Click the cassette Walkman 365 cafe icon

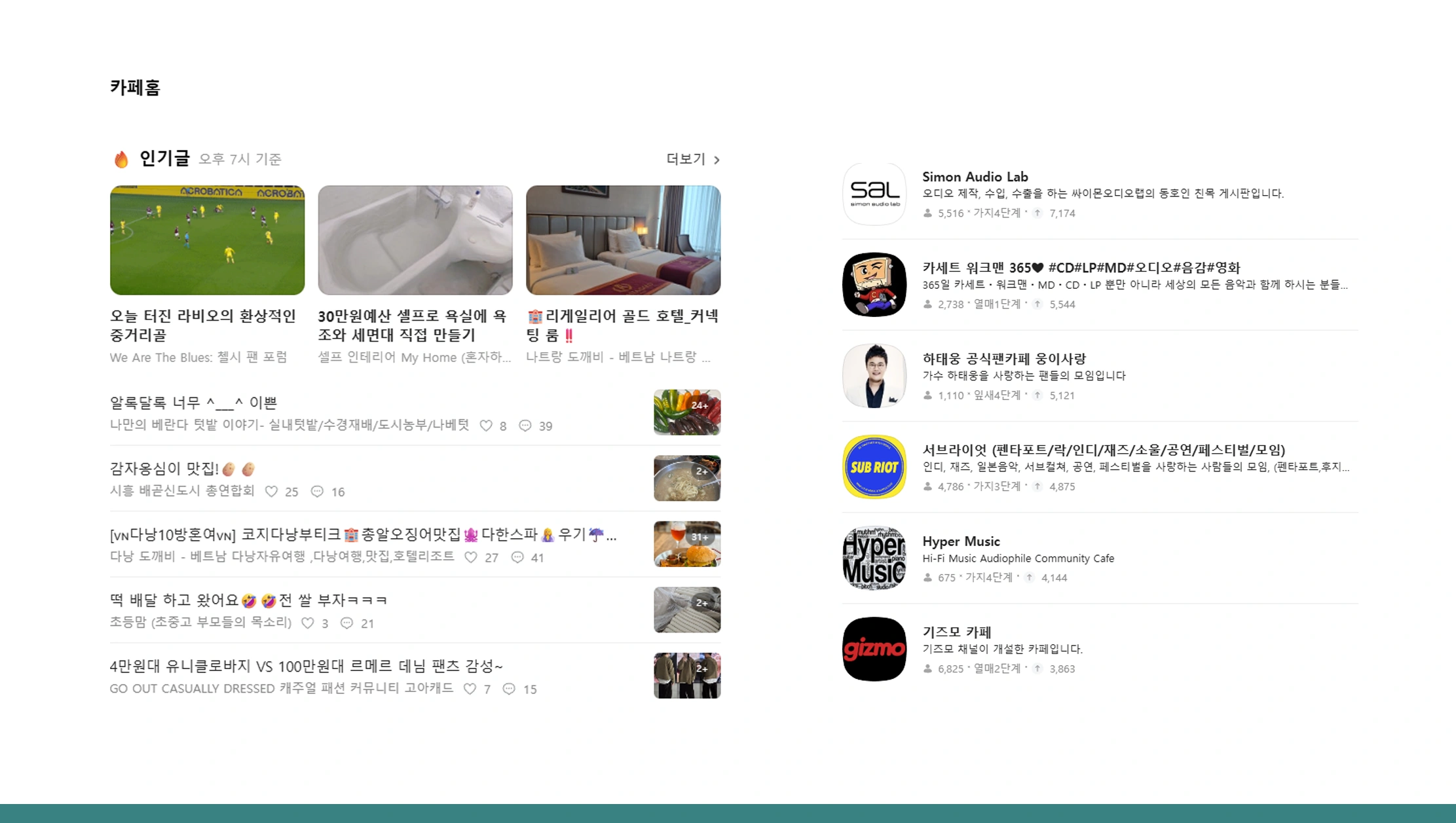pyautogui.click(x=874, y=285)
